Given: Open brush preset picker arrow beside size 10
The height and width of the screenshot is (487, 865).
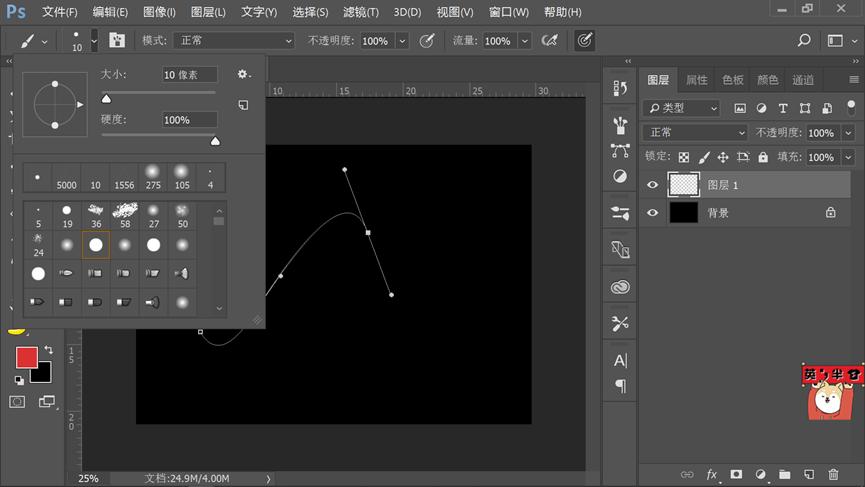Looking at the screenshot, I should [x=94, y=41].
